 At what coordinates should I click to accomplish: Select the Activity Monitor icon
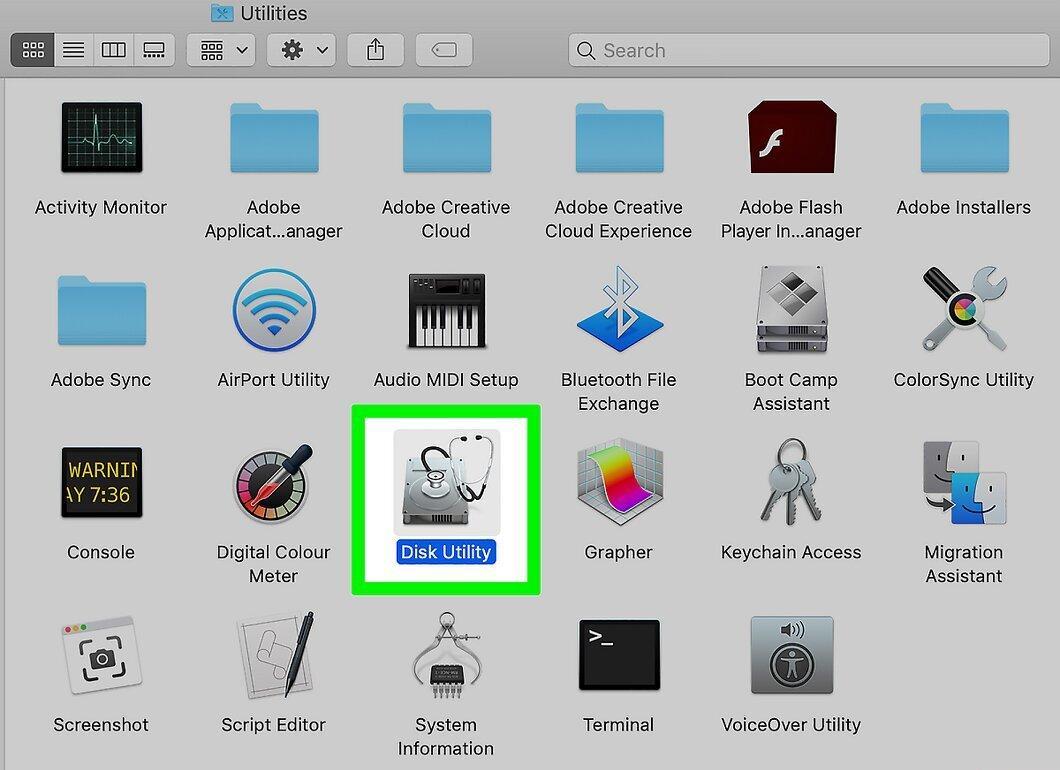point(101,137)
